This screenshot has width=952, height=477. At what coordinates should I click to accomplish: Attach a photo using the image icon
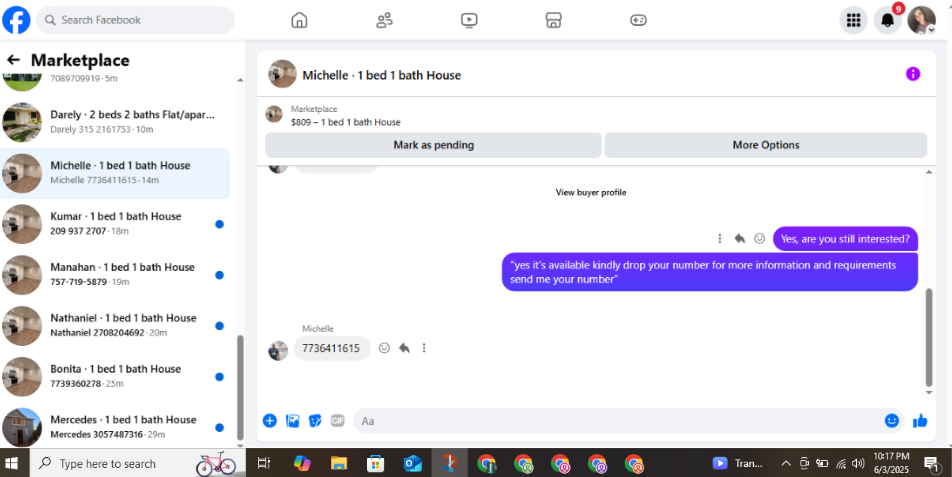[x=293, y=421]
